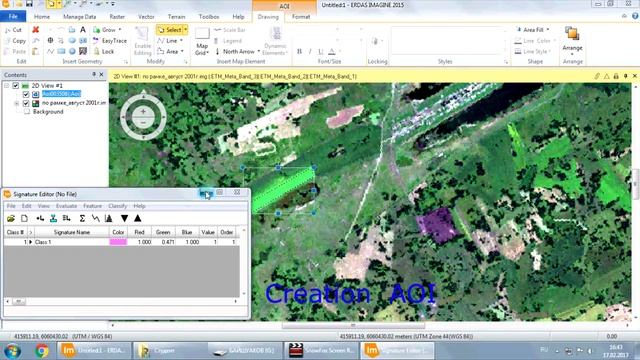
Task: Click the Signature Name column header
Action: coord(71,232)
